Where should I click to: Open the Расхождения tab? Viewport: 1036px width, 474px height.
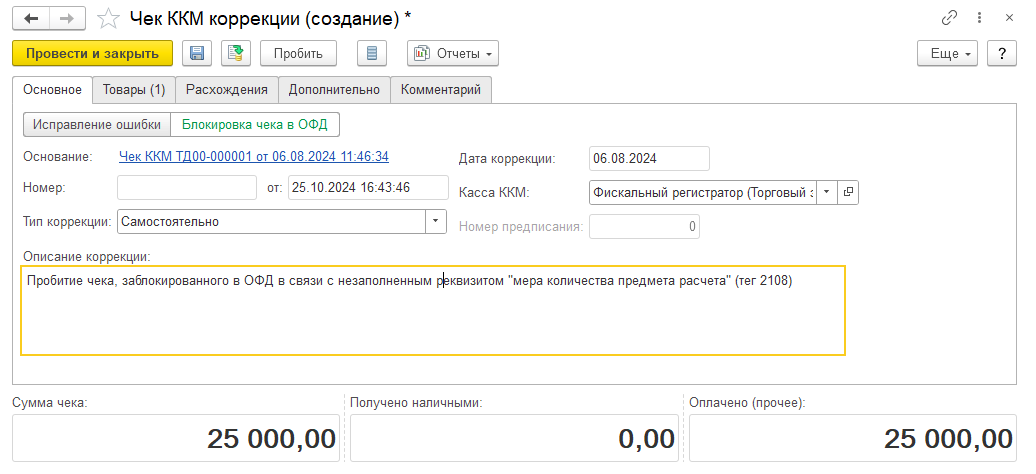pyautogui.click(x=227, y=90)
